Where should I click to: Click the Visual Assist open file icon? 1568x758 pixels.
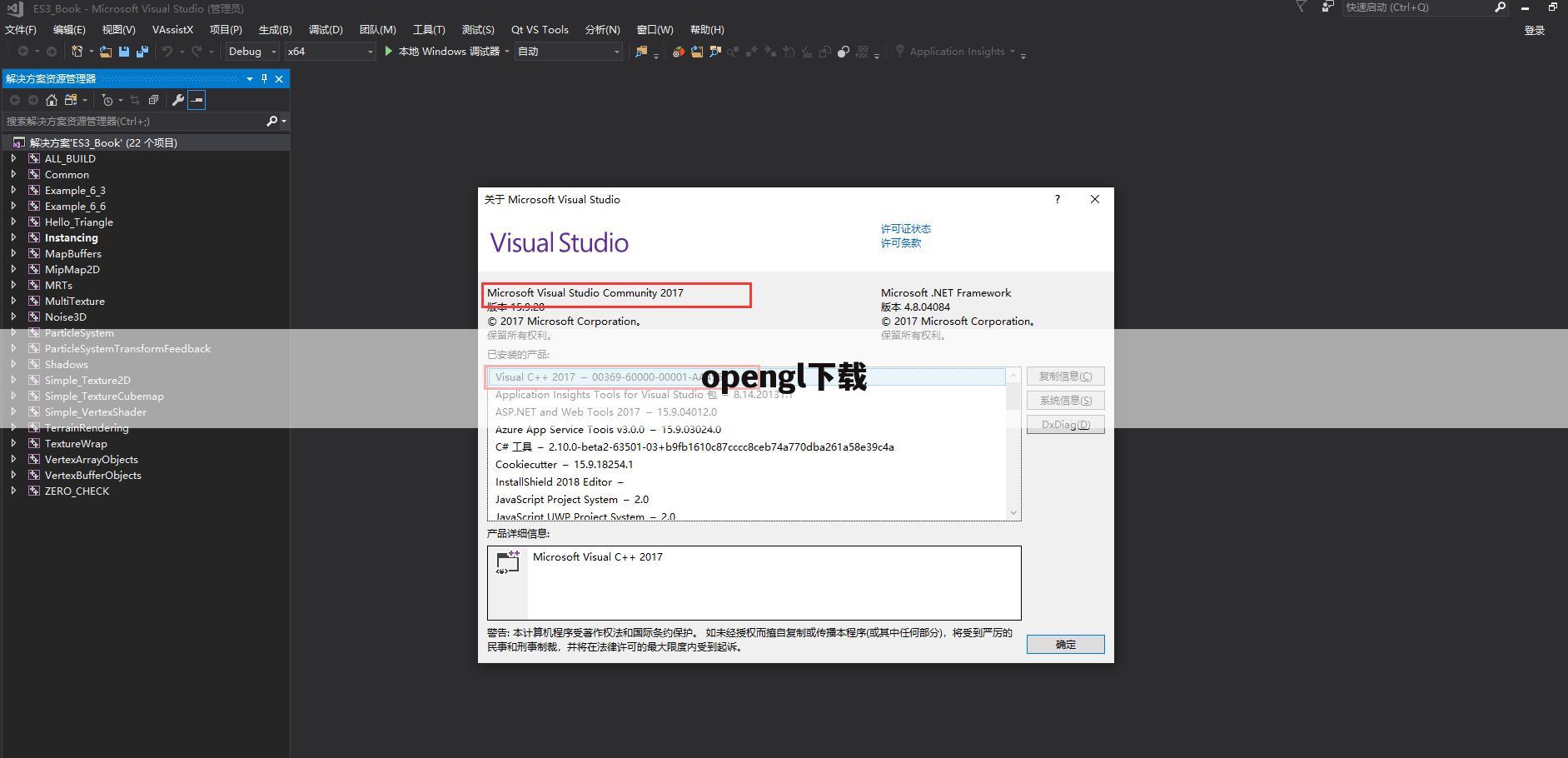coord(696,52)
